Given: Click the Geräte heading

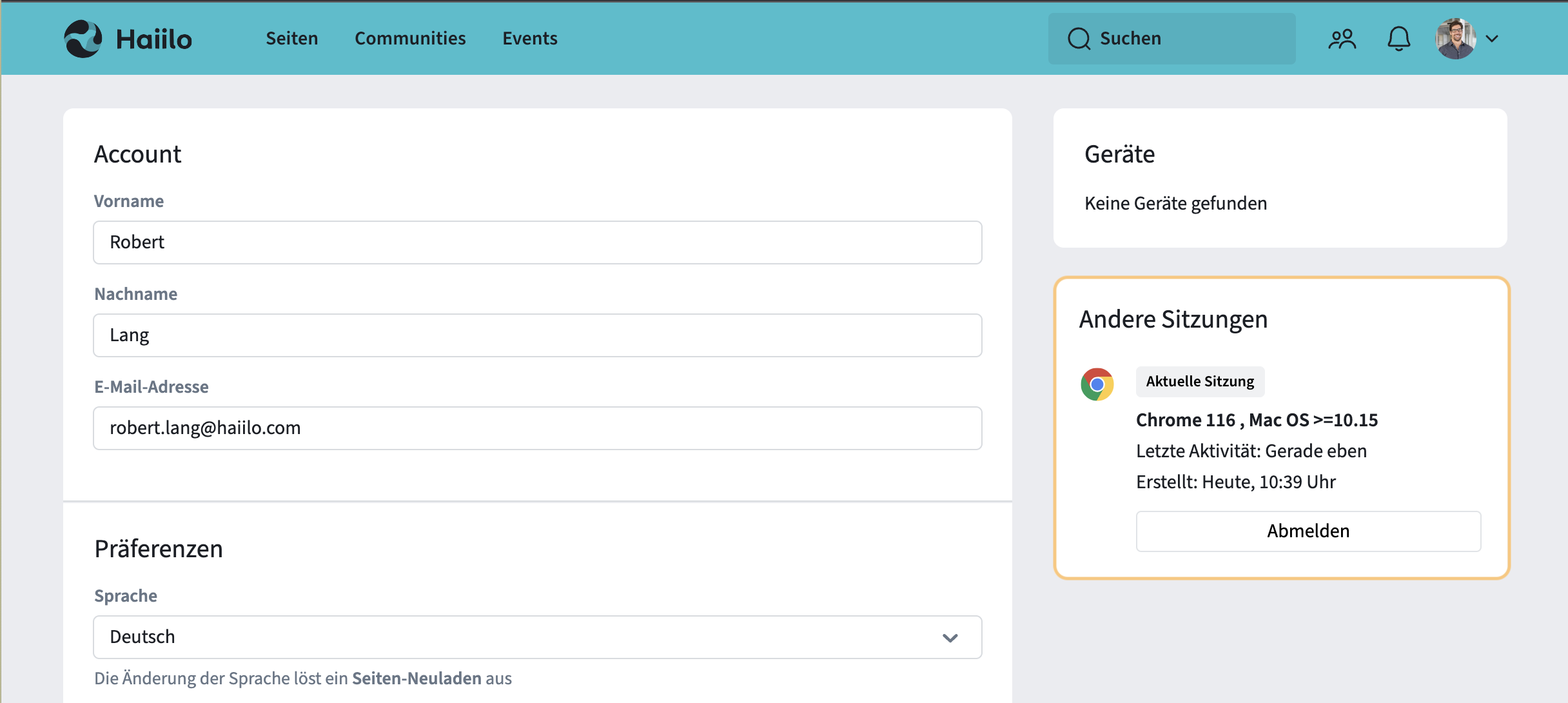Looking at the screenshot, I should click(x=1119, y=155).
